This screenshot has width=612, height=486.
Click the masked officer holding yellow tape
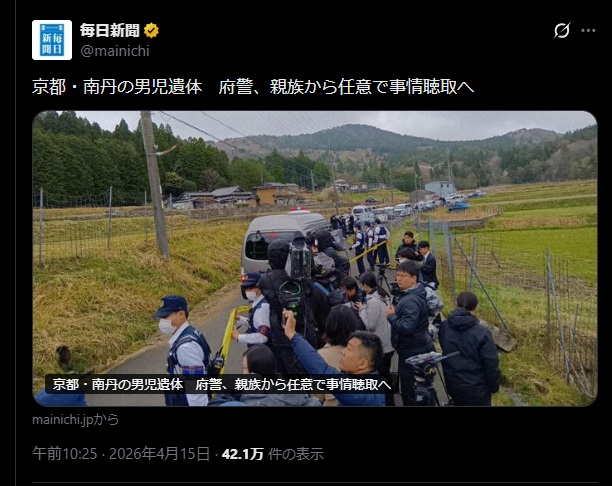click(252, 310)
